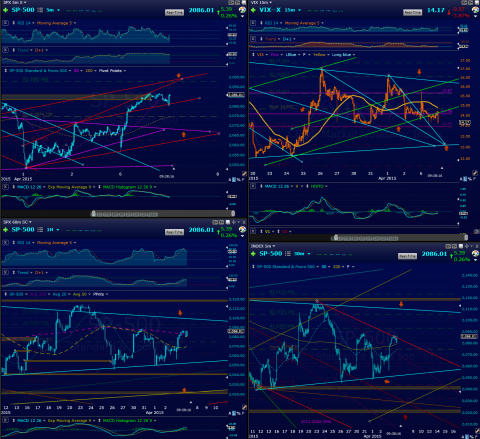
Task: Toggle percent scale mode in SP-500 5m chart
Action: click(x=238, y=180)
